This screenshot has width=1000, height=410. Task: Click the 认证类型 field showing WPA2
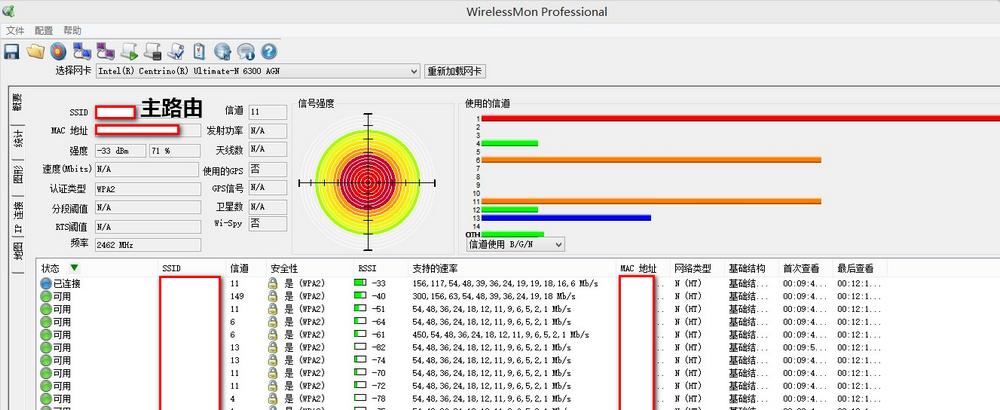(x=147, y=189)
